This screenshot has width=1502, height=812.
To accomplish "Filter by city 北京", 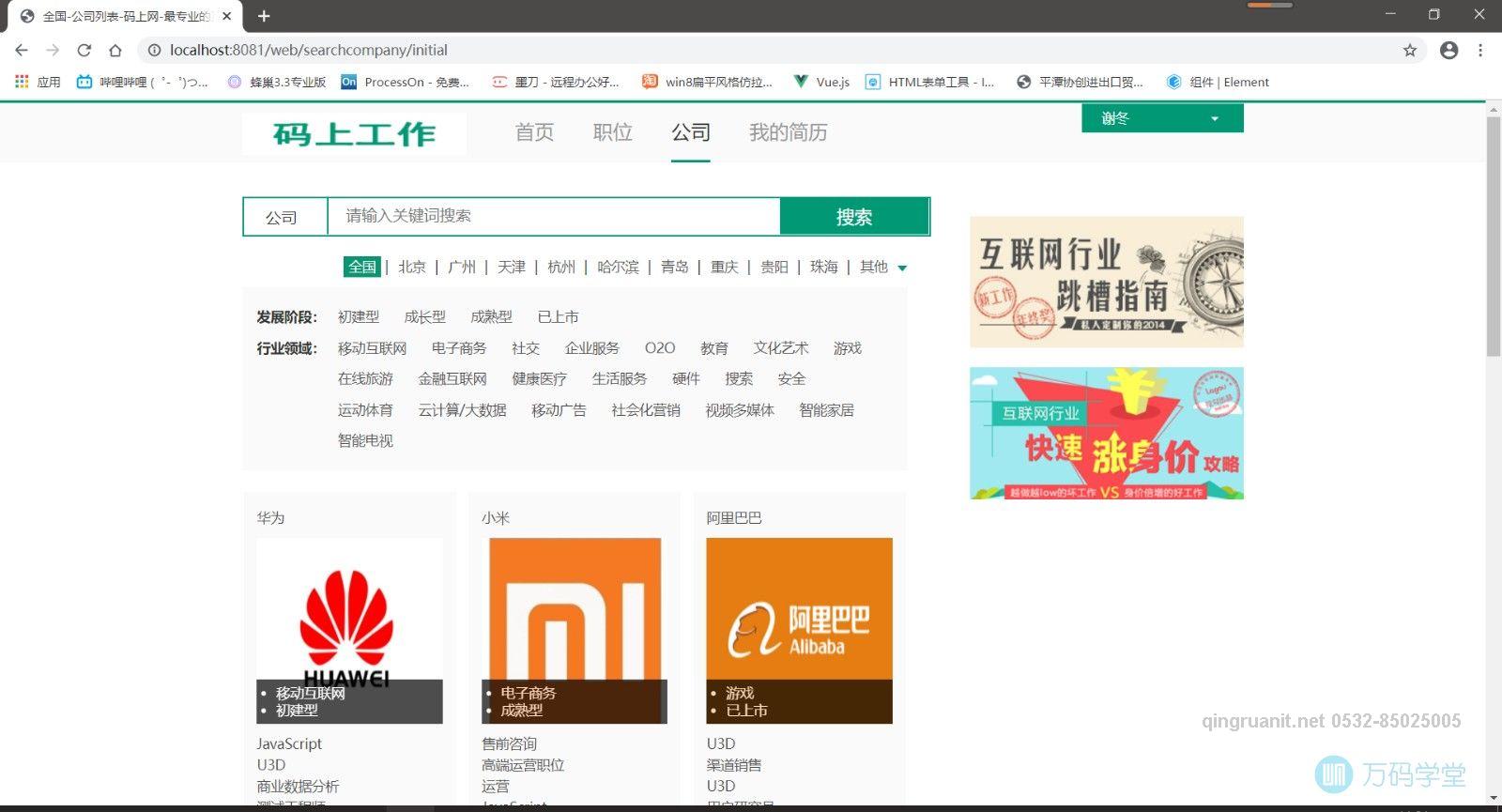I will [x=412, y=267].
